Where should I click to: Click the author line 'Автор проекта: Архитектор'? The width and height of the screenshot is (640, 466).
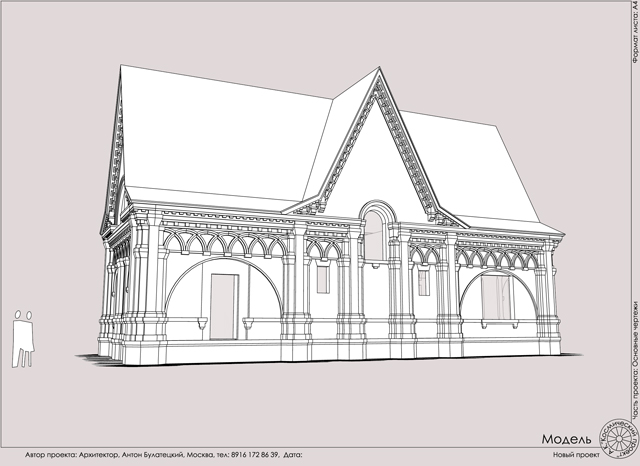click(x=72, y=455)
